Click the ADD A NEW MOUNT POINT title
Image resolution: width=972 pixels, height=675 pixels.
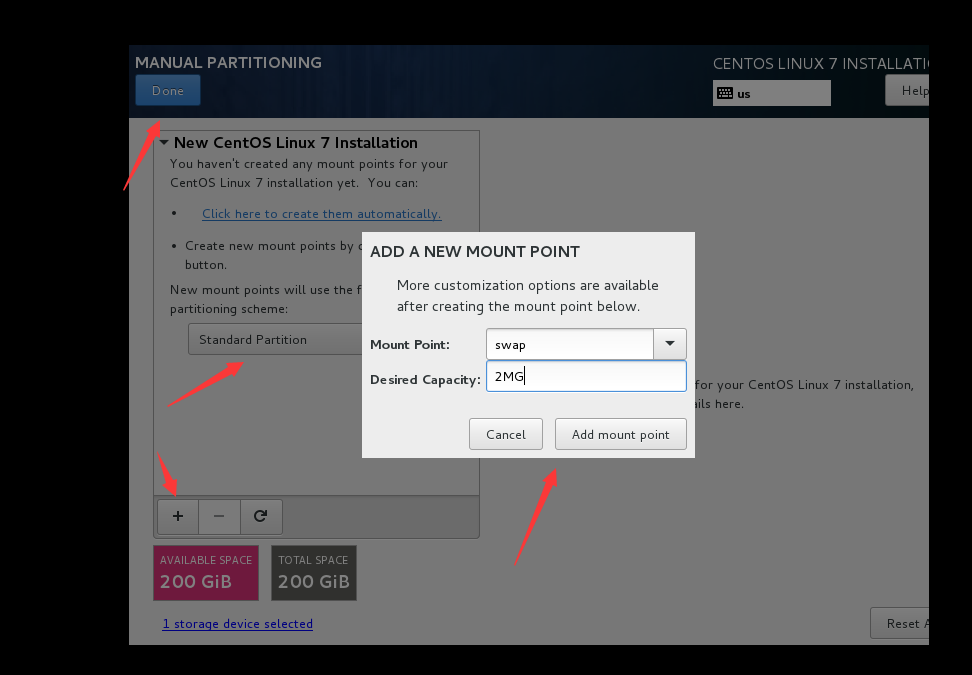475,252
